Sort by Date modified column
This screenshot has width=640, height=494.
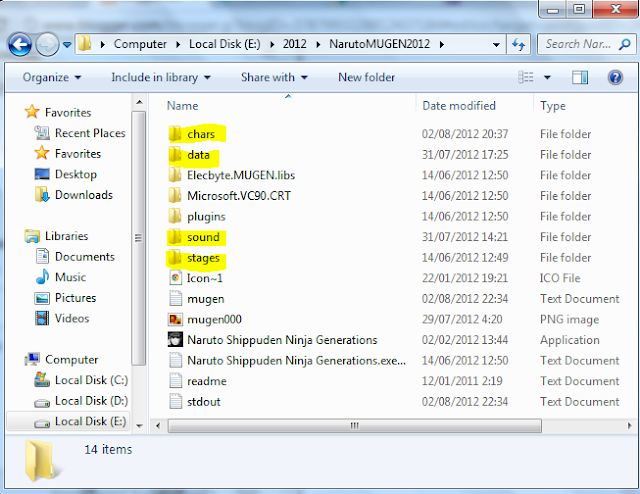click(x=459, y=106)
